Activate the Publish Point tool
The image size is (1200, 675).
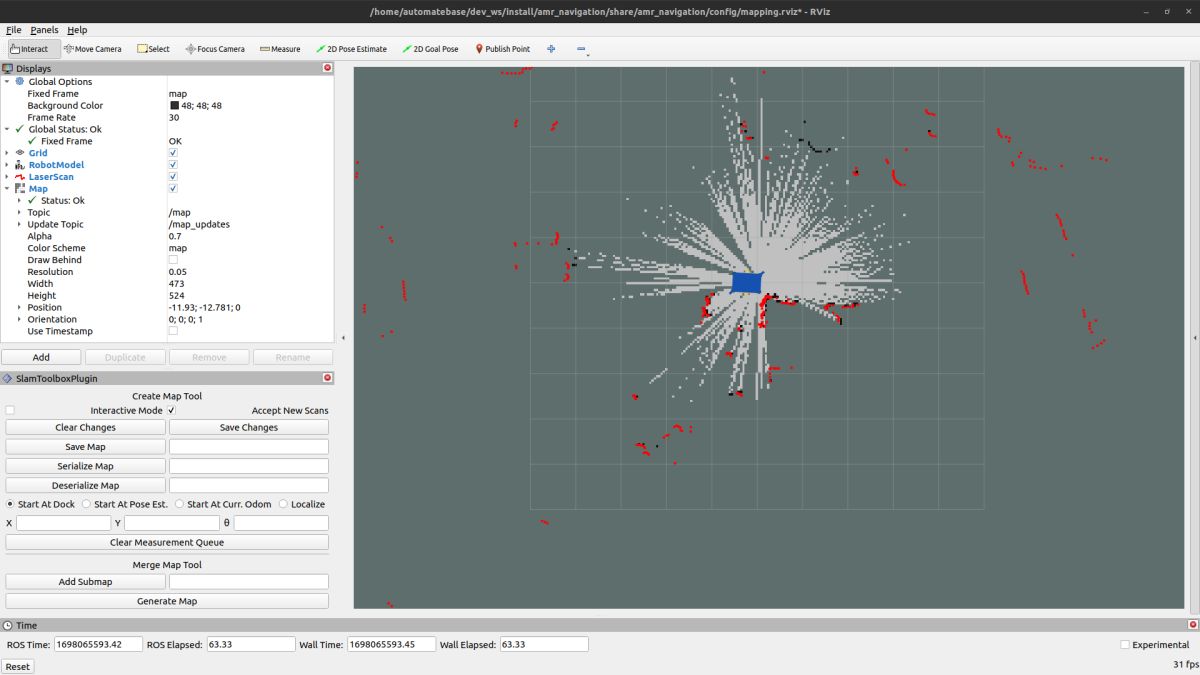502,49
